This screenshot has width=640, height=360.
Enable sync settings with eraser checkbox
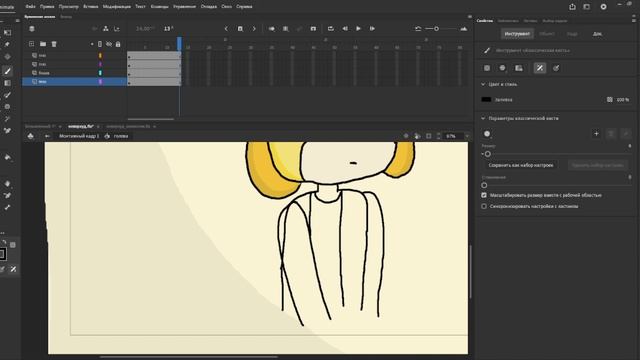[484, 206]
